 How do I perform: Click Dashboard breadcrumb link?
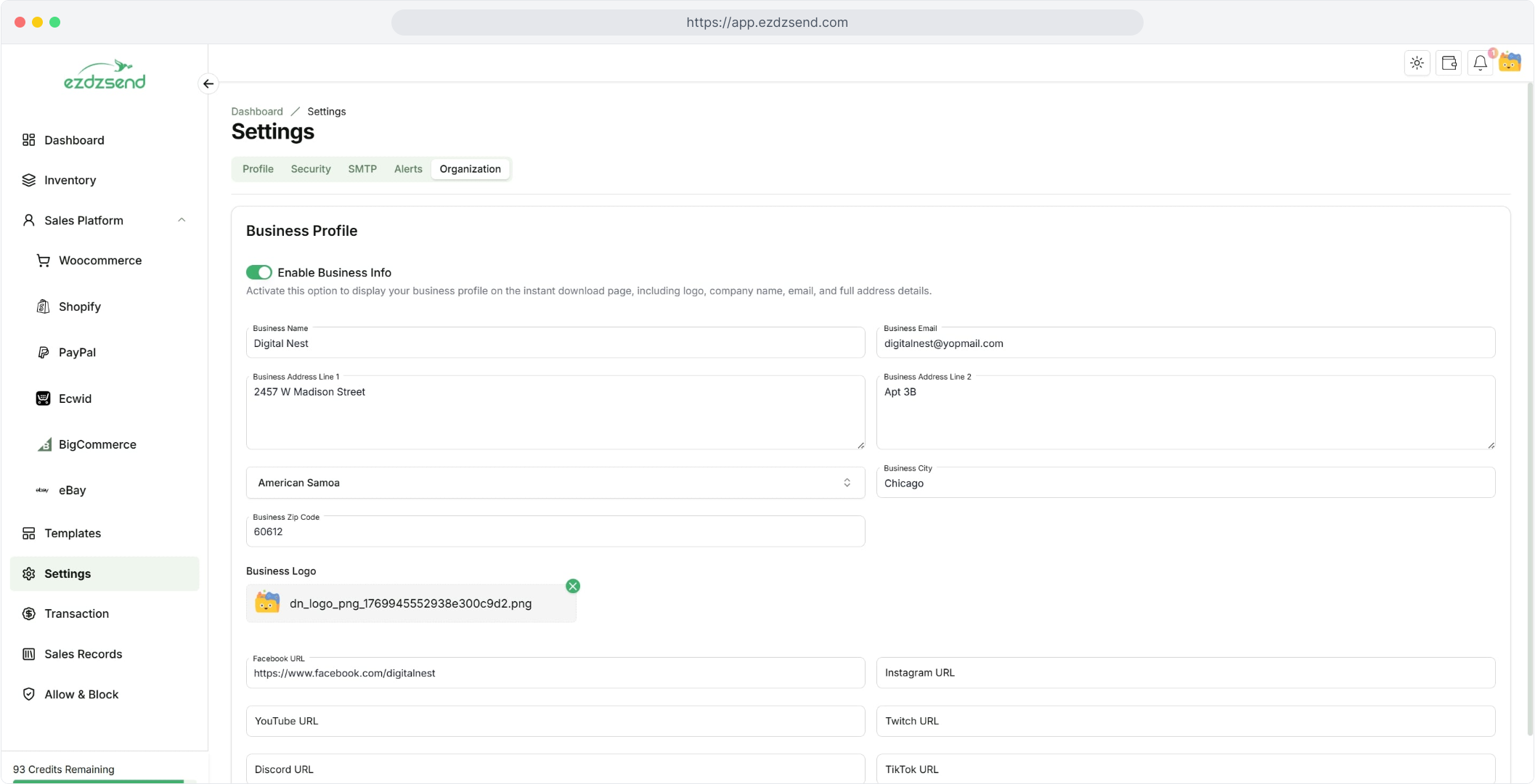tap(257, 111)
